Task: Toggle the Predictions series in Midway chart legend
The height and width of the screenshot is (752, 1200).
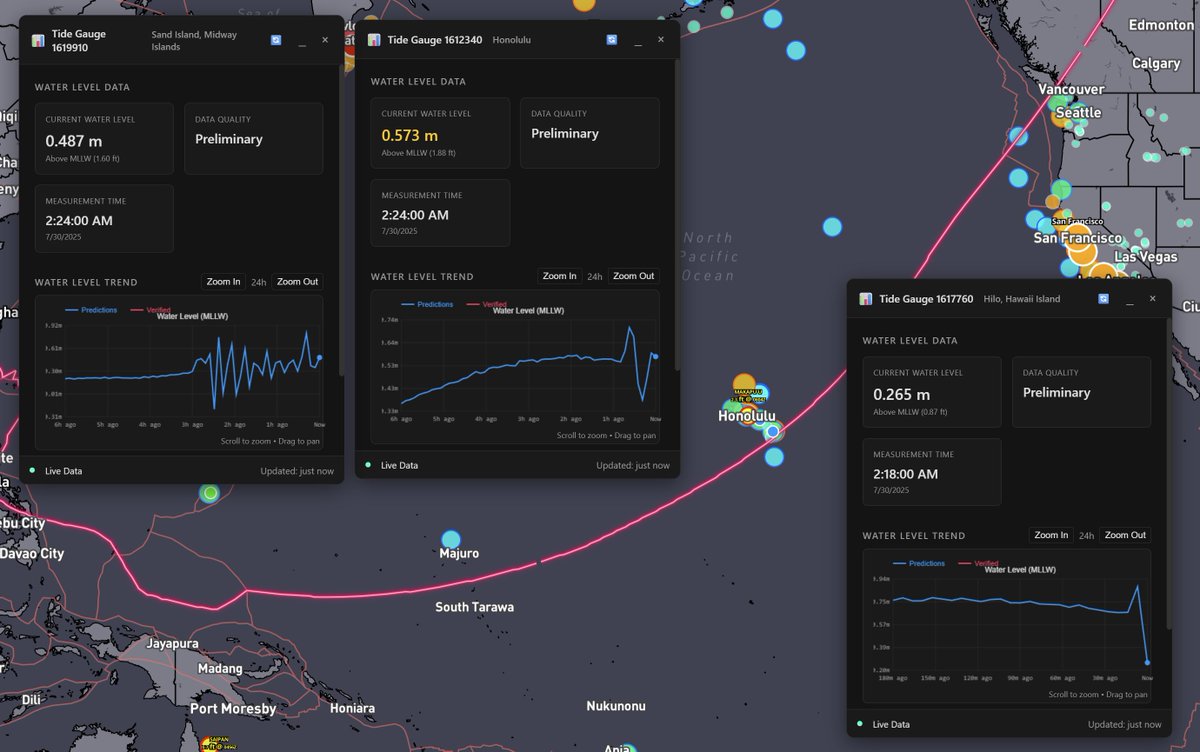Action: tap(91, 310)
